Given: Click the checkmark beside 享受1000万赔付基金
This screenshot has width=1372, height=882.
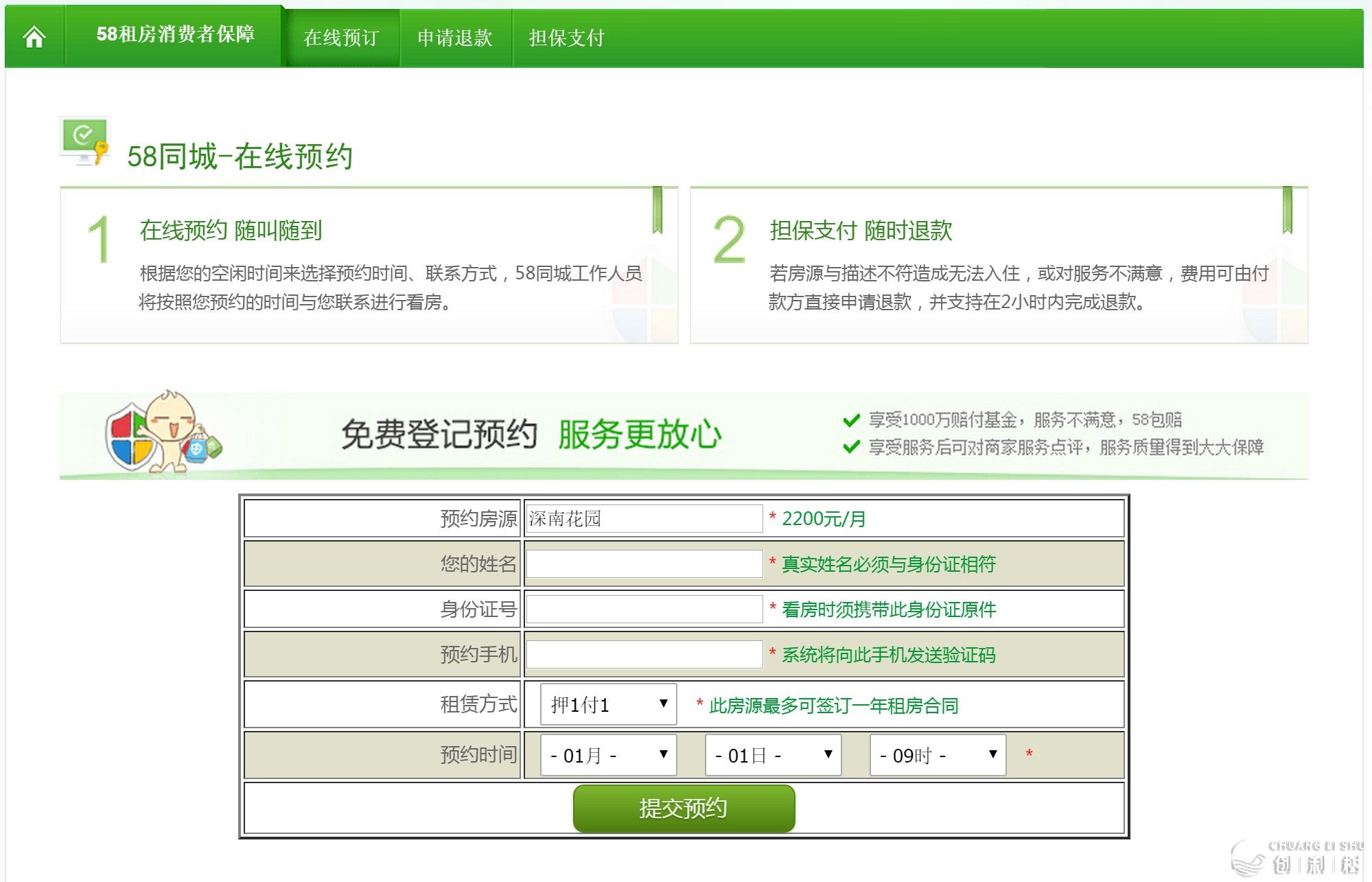Looking at the screenshot, I should pos(851,420).
